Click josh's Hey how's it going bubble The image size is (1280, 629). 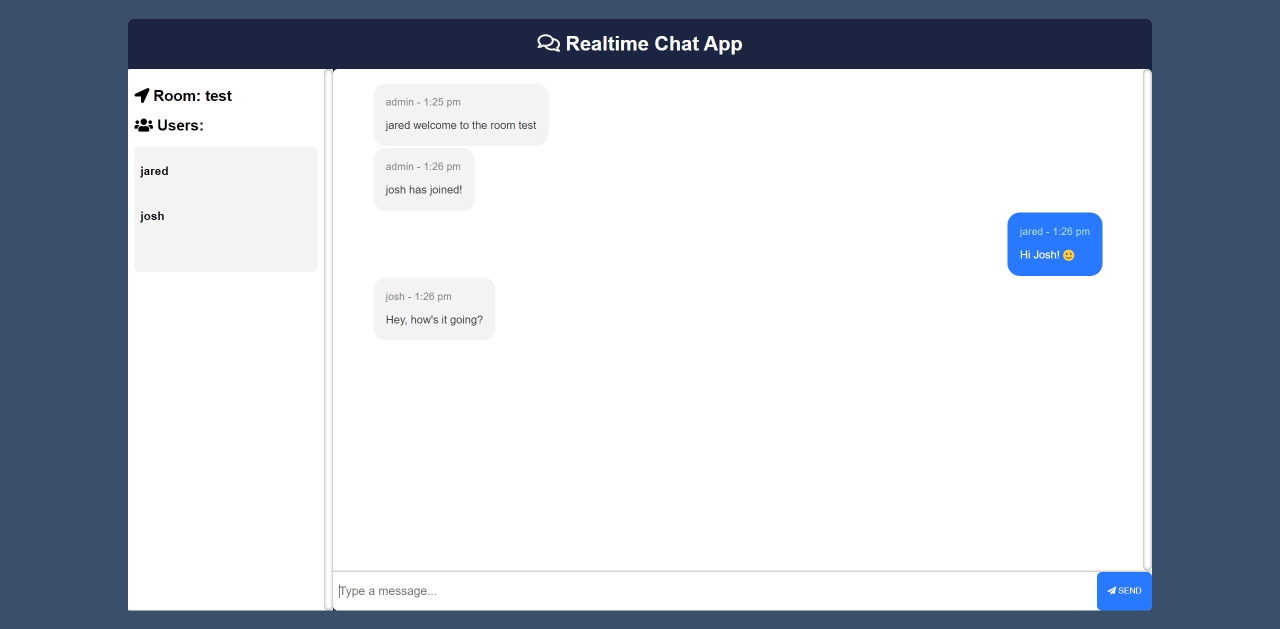(434, 309)
